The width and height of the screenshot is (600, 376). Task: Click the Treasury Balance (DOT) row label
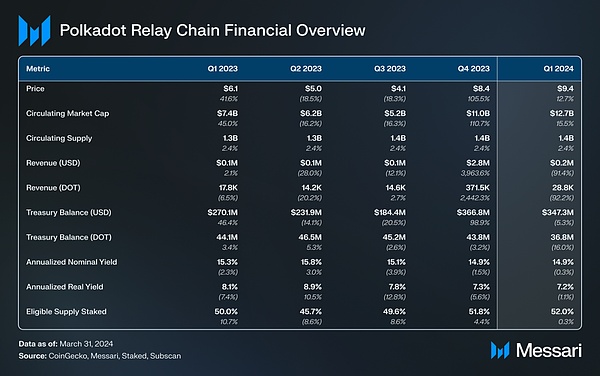pyautogui.click(x=69, y=237)
